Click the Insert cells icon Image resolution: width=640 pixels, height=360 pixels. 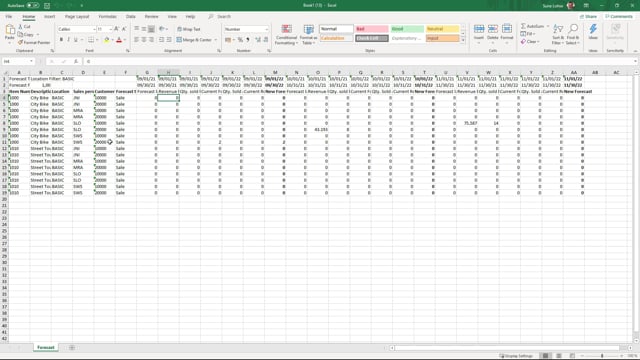tap(479, 33)
